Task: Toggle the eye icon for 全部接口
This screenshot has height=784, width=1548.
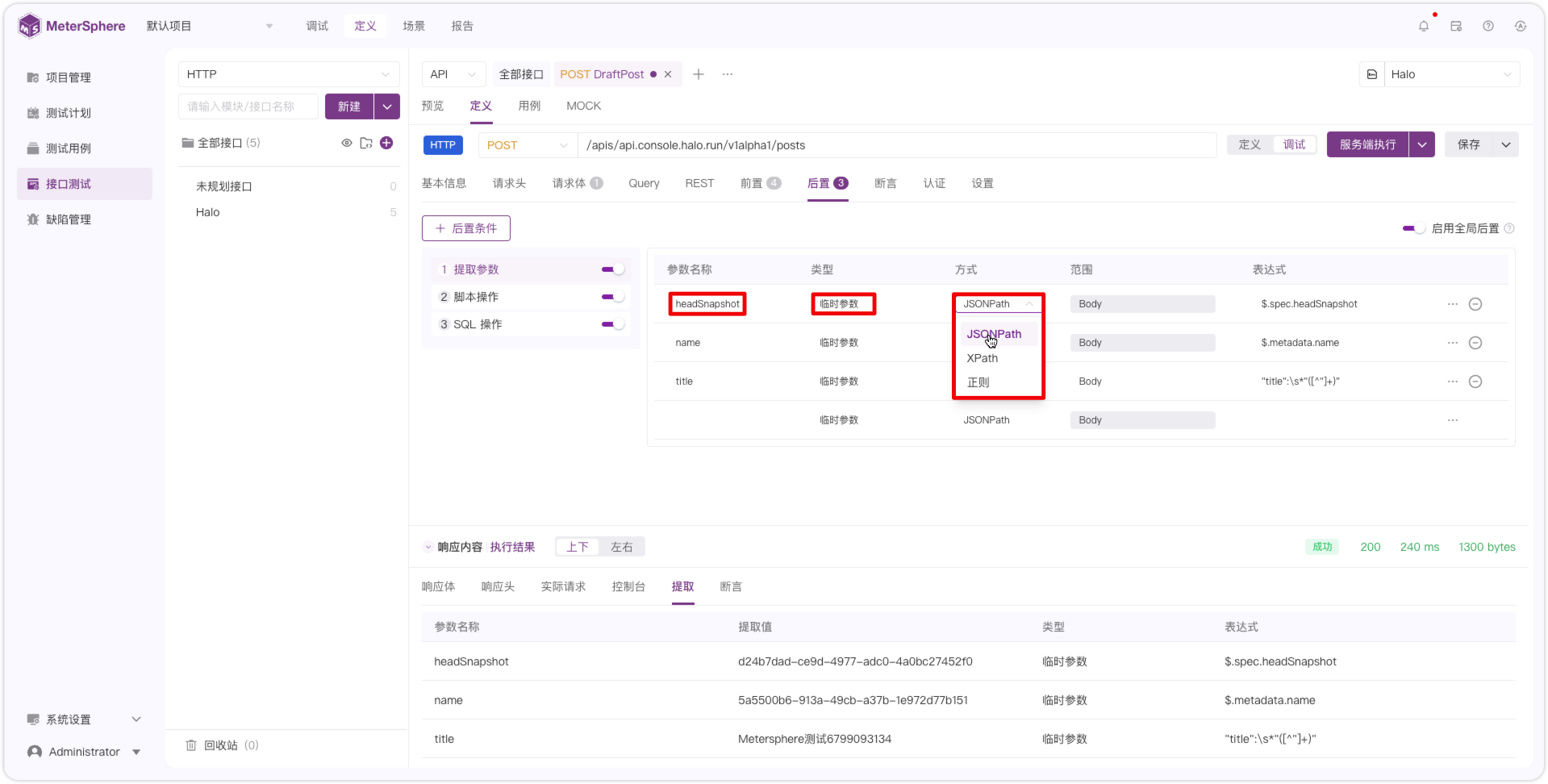Action: (347, 143)
